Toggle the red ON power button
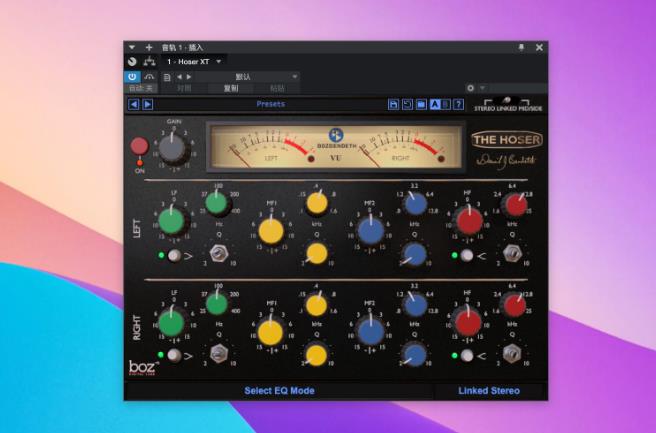656x433 pixels. 139,147
